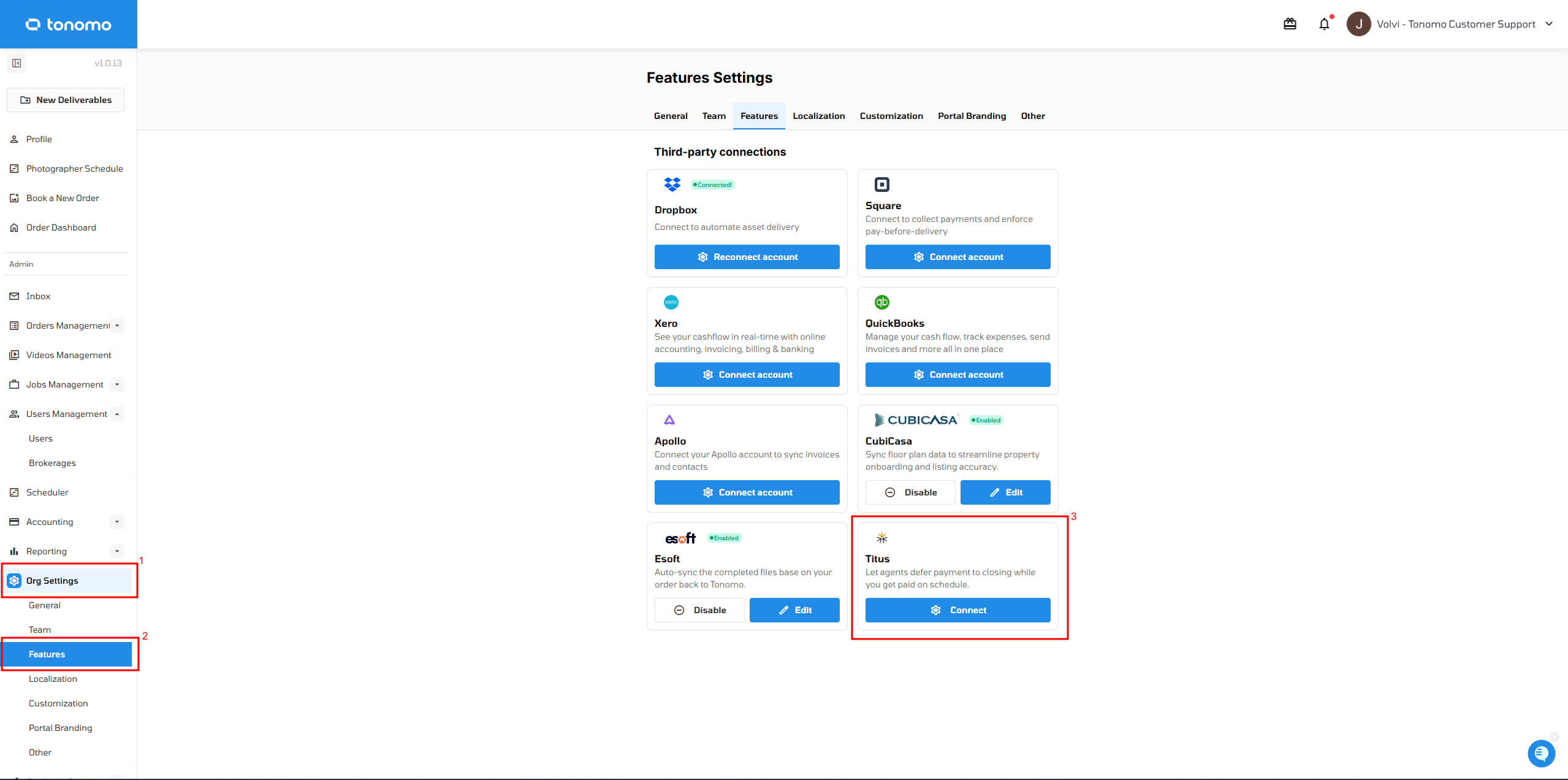
Task: Click New Deliverables button
Action: pos(66,100)
